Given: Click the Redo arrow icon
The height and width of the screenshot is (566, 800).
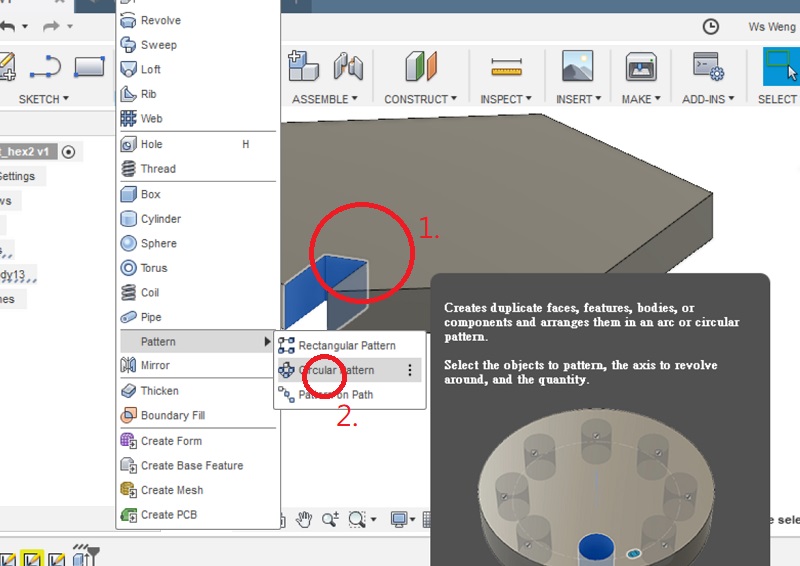Looking at the screenshot, I should click(51, 26).
